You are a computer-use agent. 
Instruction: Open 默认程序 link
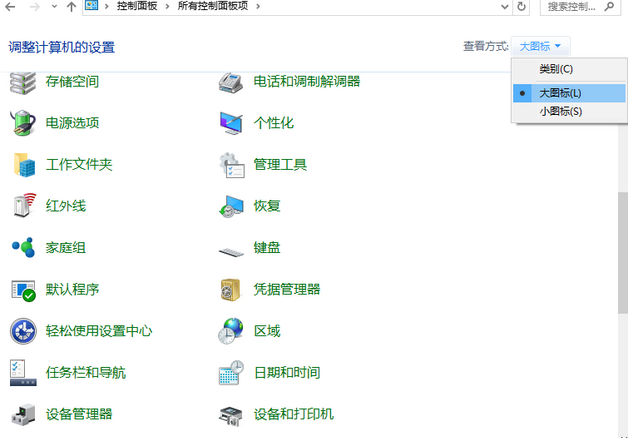click(x=72, y=289)
